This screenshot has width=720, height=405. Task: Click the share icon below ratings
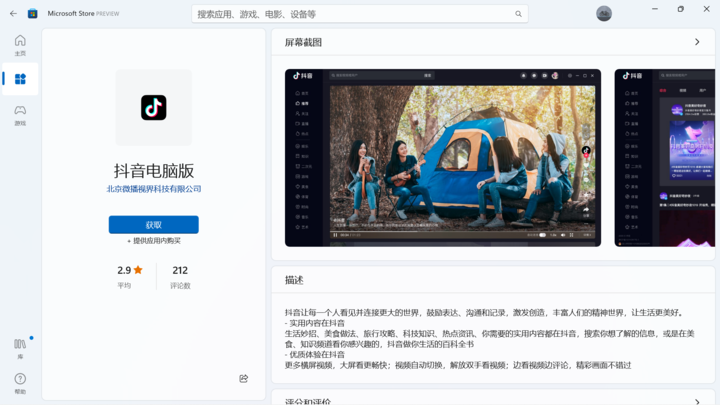coord(244,379)
